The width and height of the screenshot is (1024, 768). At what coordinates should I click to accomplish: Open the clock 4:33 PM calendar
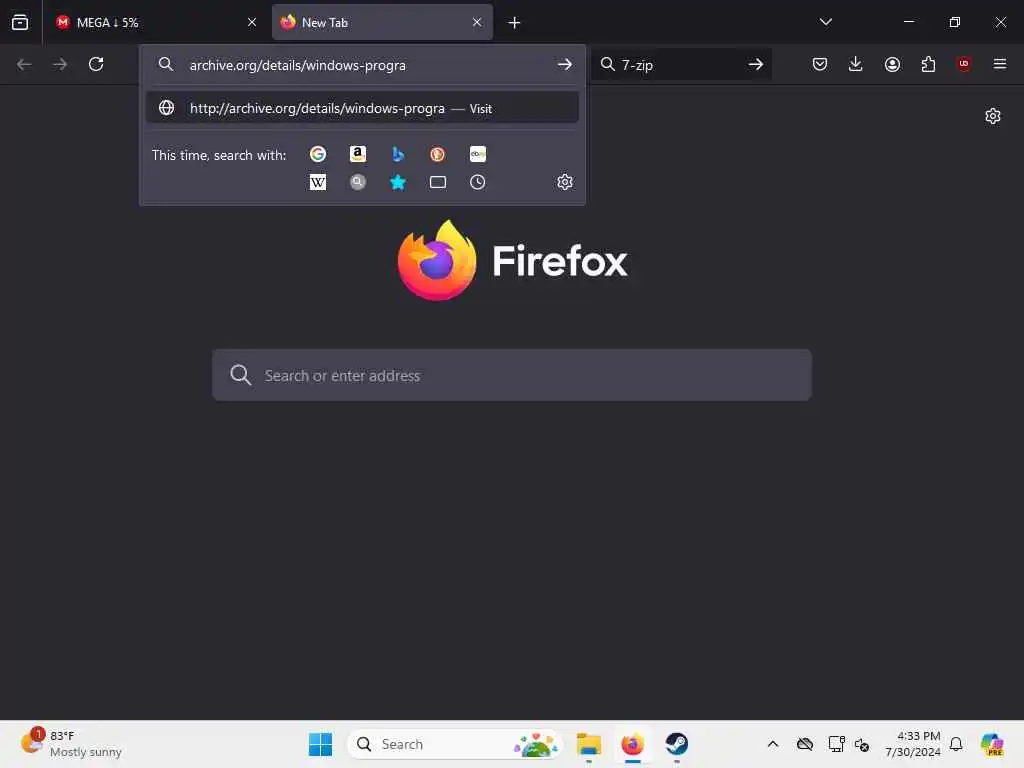[912, 744]
